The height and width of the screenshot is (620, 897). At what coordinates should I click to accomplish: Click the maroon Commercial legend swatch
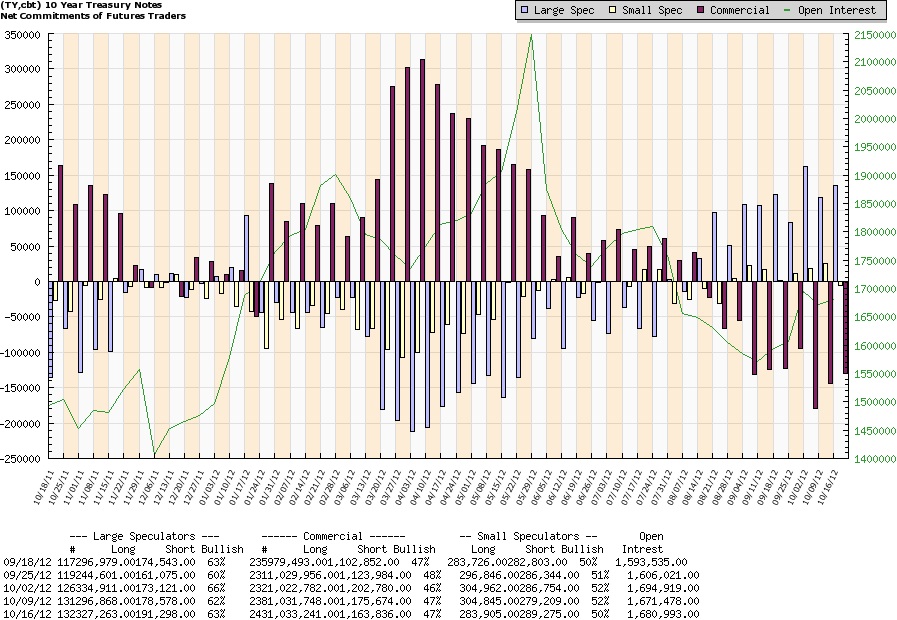click(701, 10)
